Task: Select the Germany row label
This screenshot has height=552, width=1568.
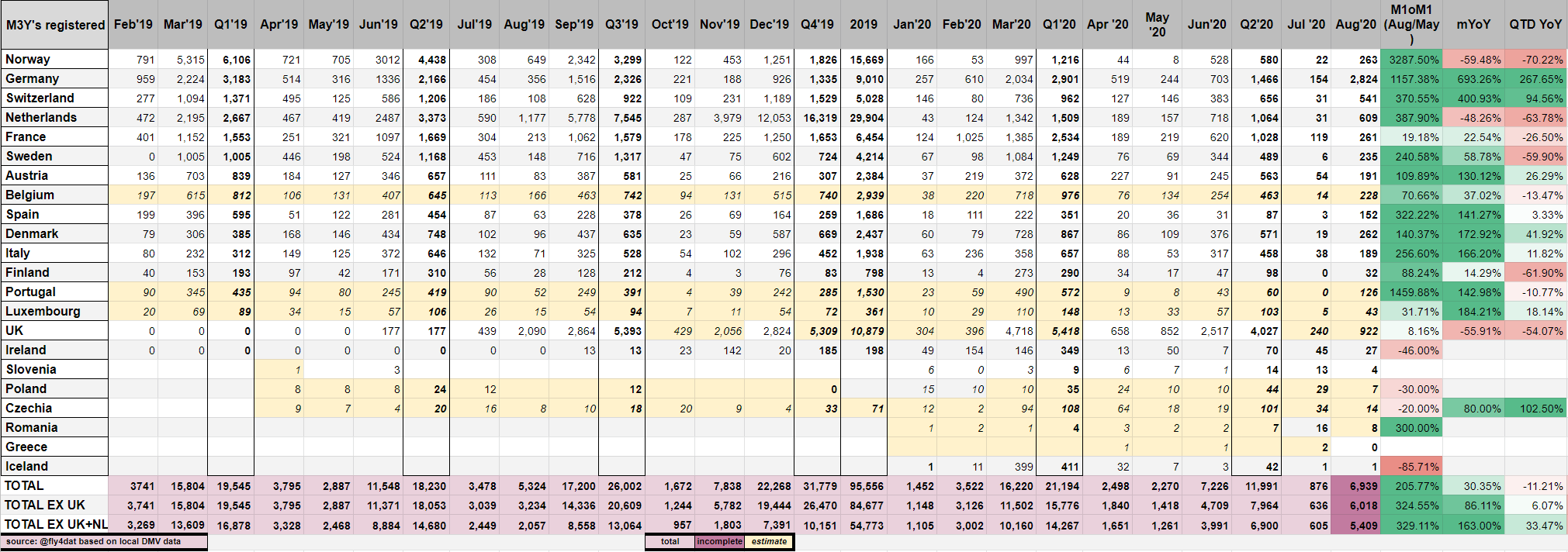Action: (x=54, y=78)
